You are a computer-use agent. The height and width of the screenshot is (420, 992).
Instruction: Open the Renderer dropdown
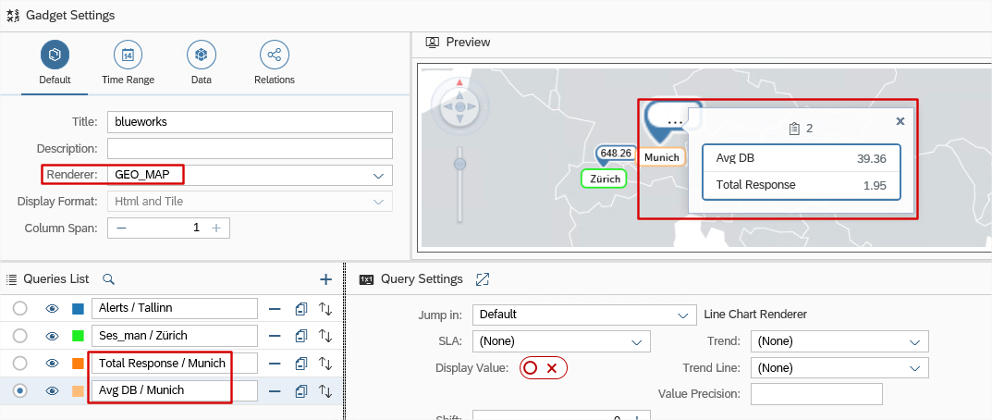378,175
